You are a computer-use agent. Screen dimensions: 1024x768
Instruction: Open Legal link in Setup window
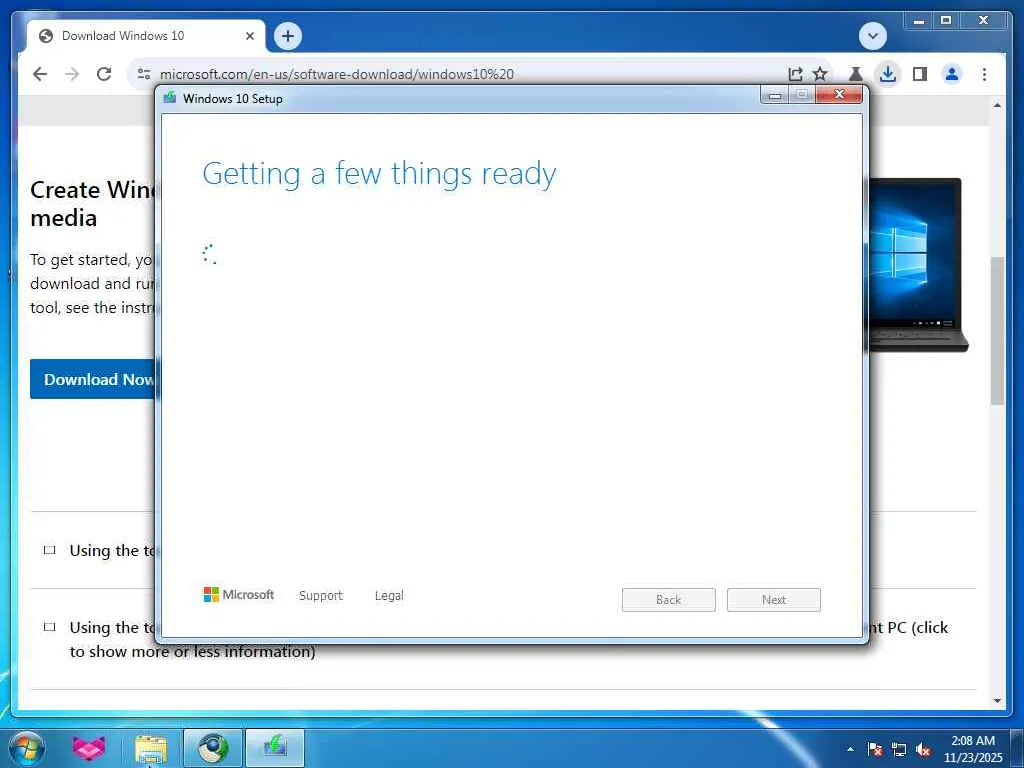tap(389, 595)
